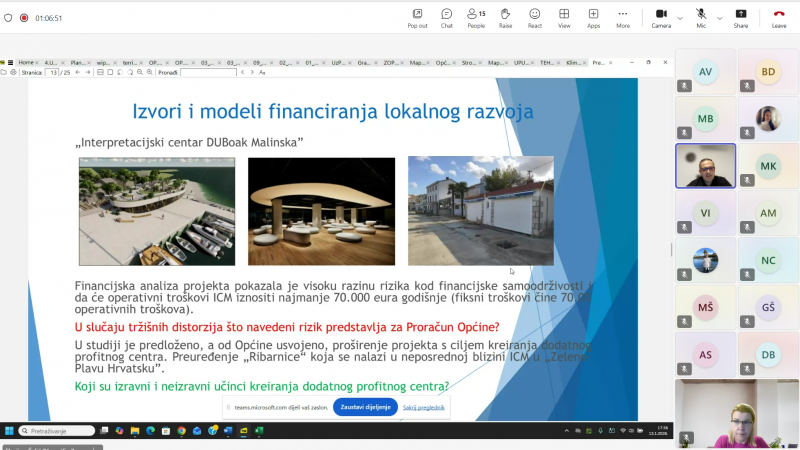Screen dimensions: 800x450
Task: Click the Share screen icon
Action: (740, 17)
